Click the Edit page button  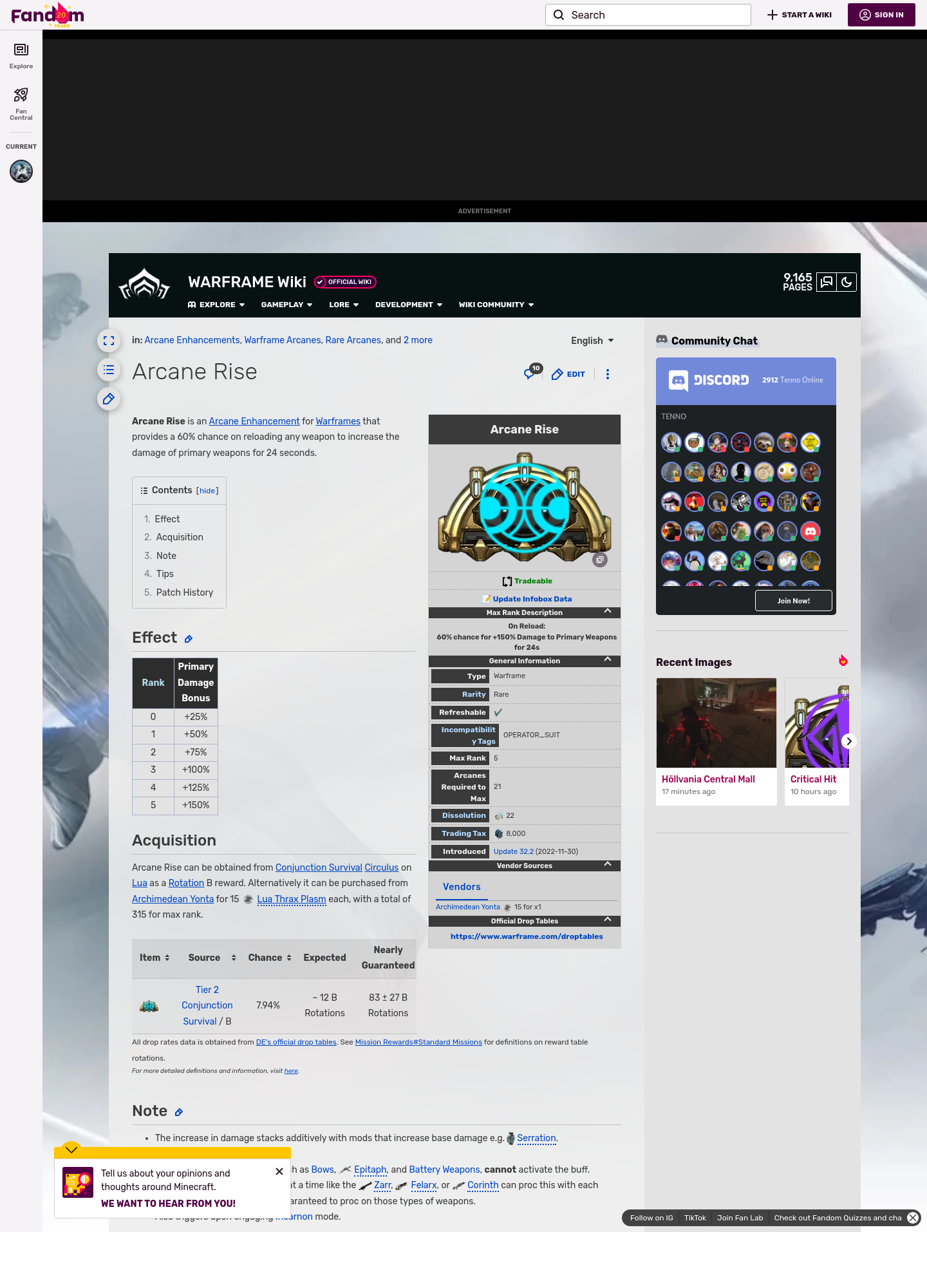(x=568, y=374)
